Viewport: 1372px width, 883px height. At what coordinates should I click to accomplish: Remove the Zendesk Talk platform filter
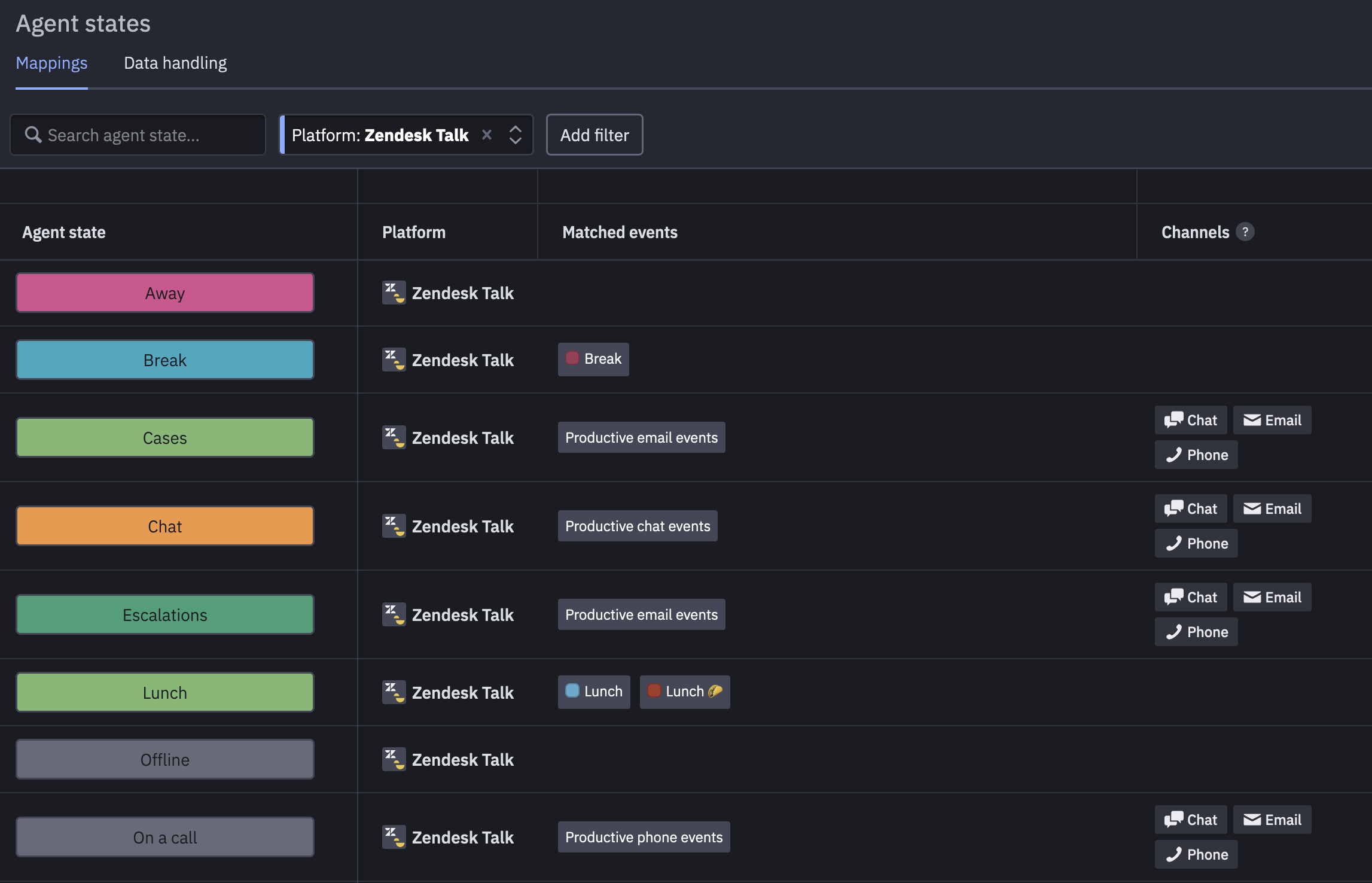coord(487,135)
